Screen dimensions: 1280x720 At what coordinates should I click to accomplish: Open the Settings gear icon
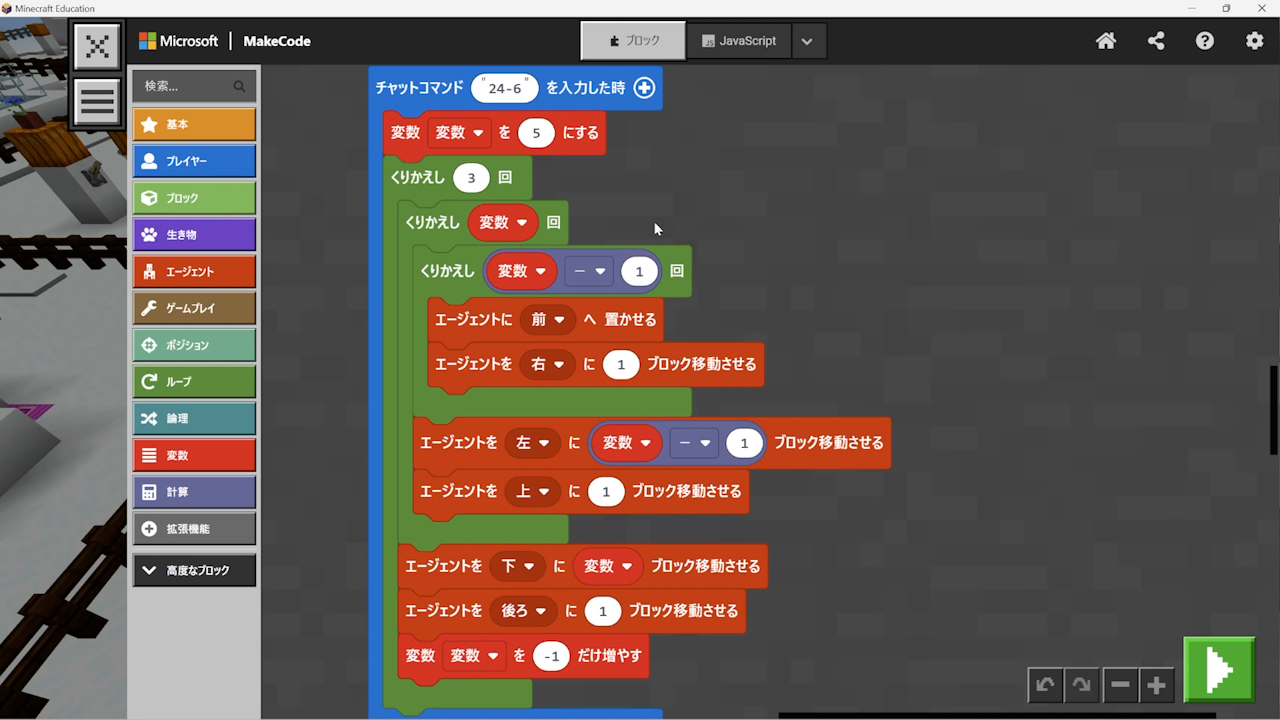point(1254,41)
